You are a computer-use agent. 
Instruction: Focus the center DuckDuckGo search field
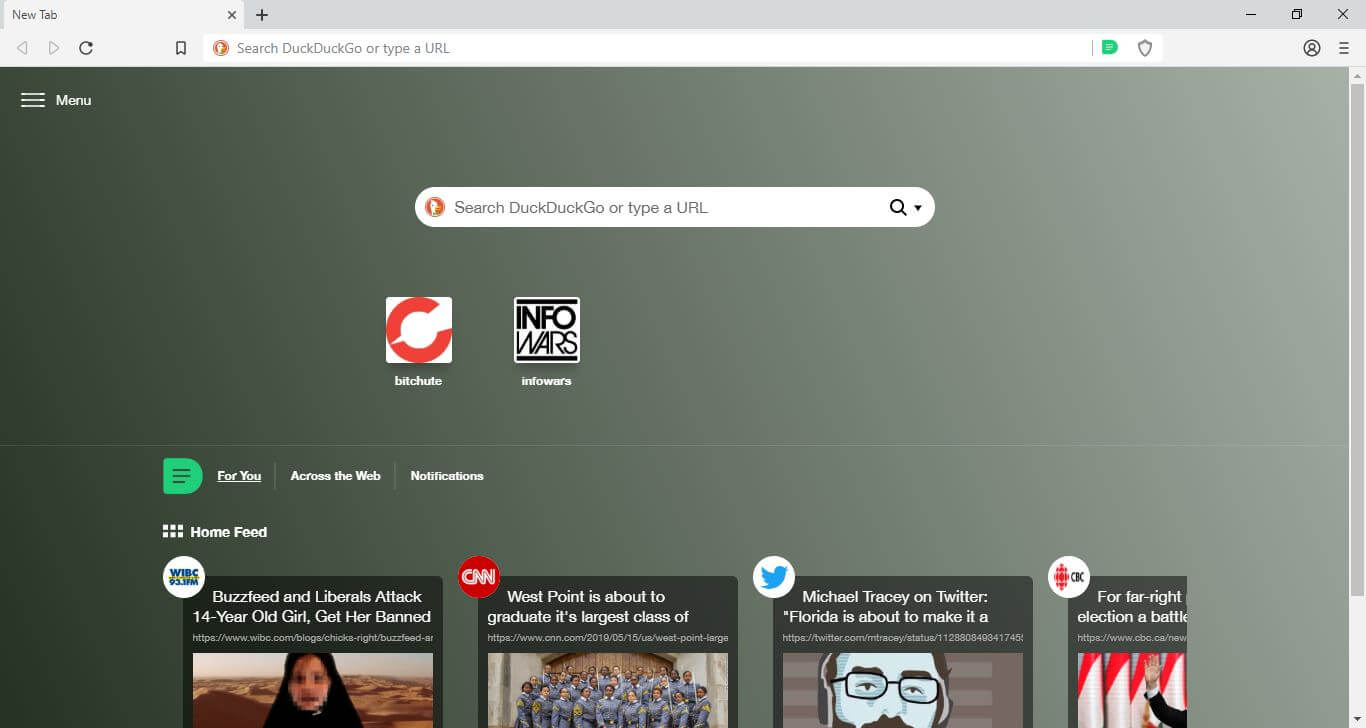[x=675, y=207]
